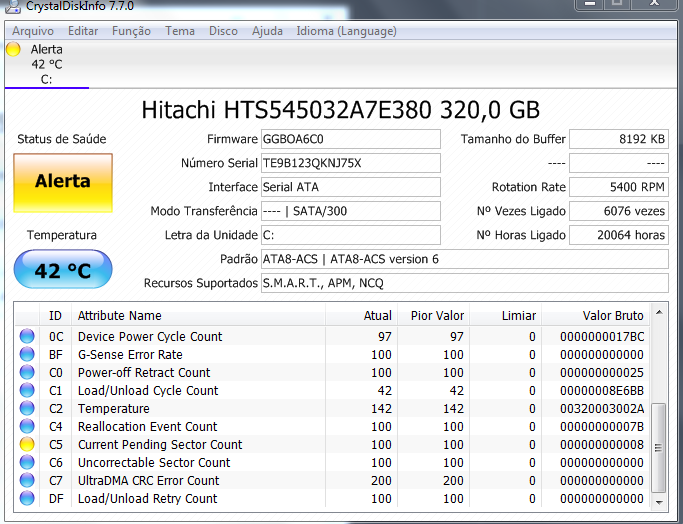Click the 42 °C temperature button
This screenshot has width=683, height=524.
tap(63, 269)
